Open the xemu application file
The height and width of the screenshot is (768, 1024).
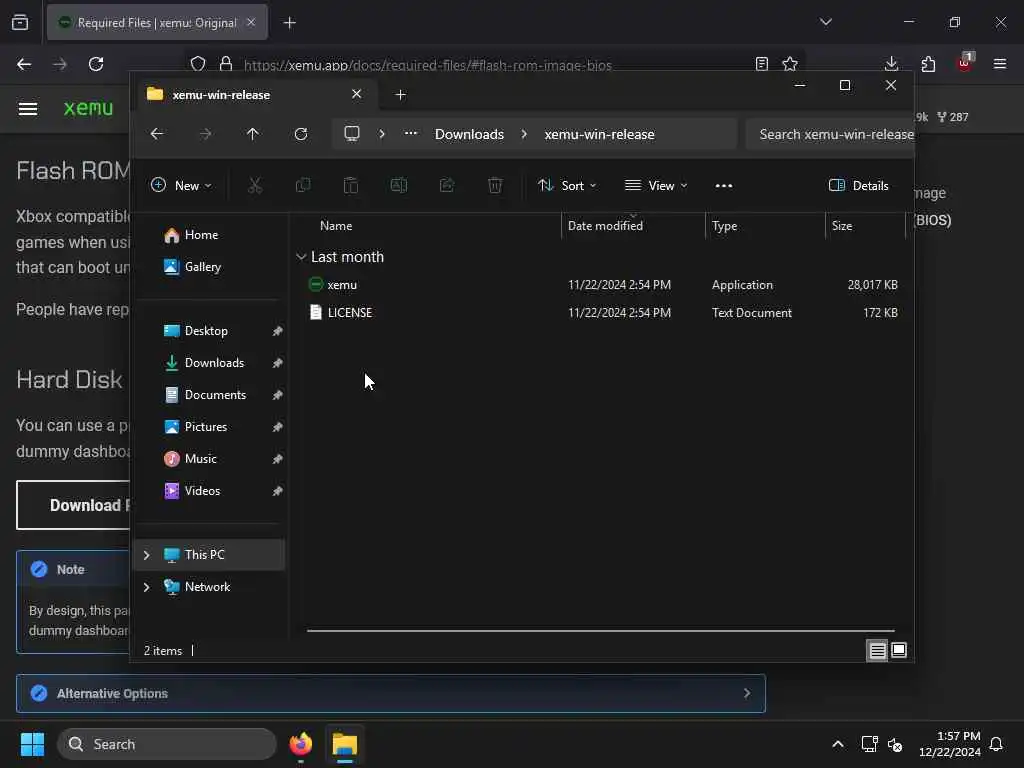342,285
